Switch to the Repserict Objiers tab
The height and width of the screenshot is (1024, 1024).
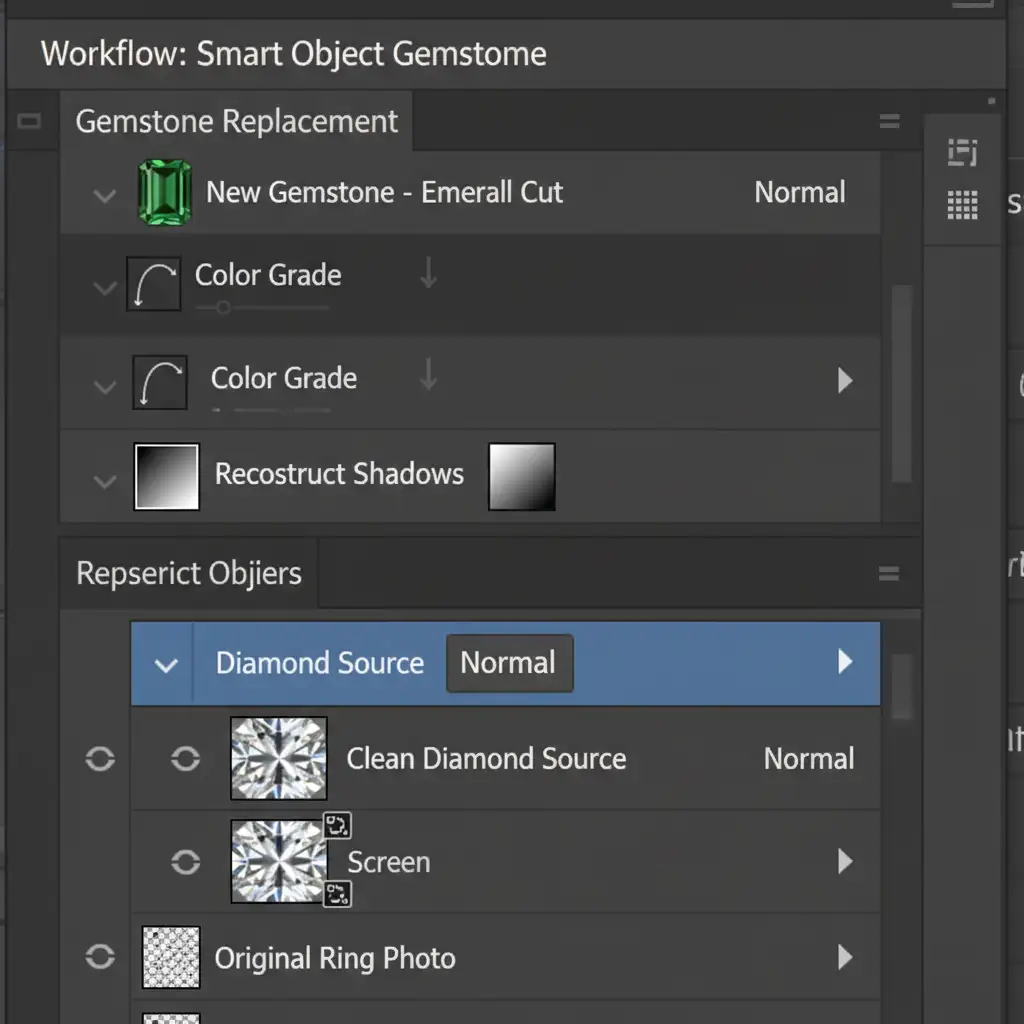coord(189,574)
